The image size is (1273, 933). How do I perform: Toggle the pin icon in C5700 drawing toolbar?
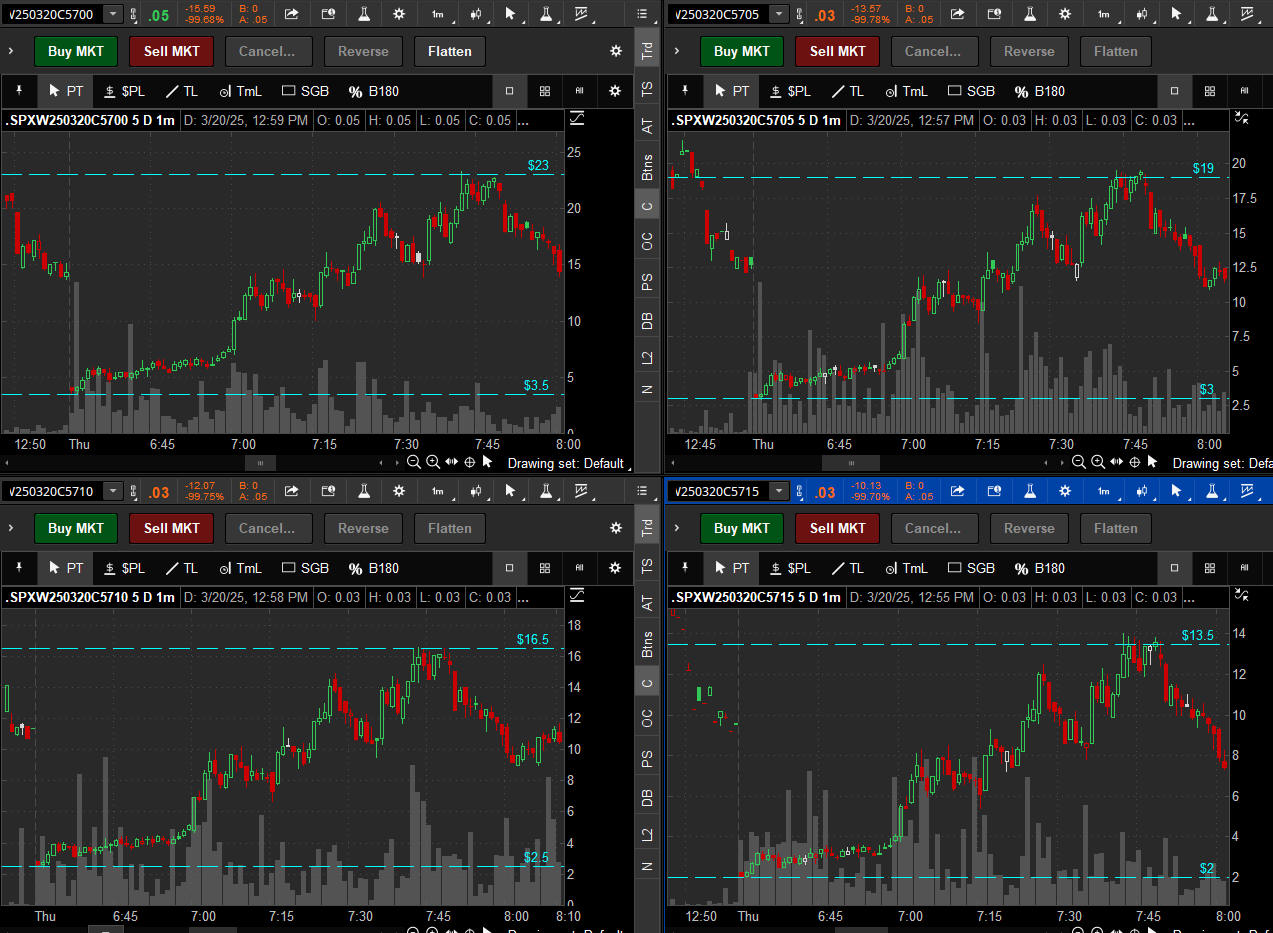pos(18,91)
